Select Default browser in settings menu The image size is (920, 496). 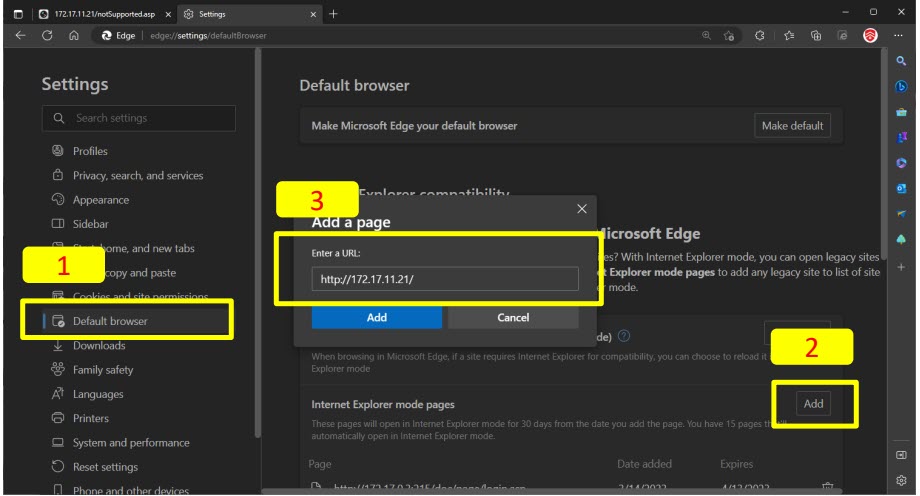[110, 321]
